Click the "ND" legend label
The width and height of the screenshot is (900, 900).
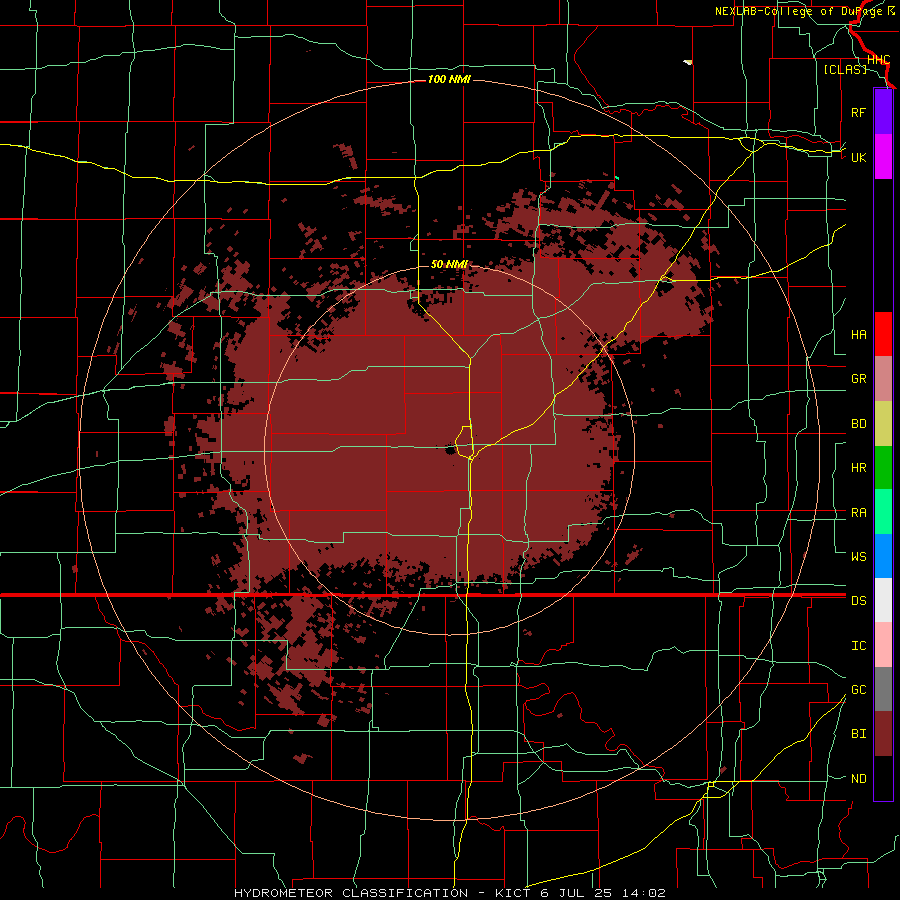click(858, 779)
